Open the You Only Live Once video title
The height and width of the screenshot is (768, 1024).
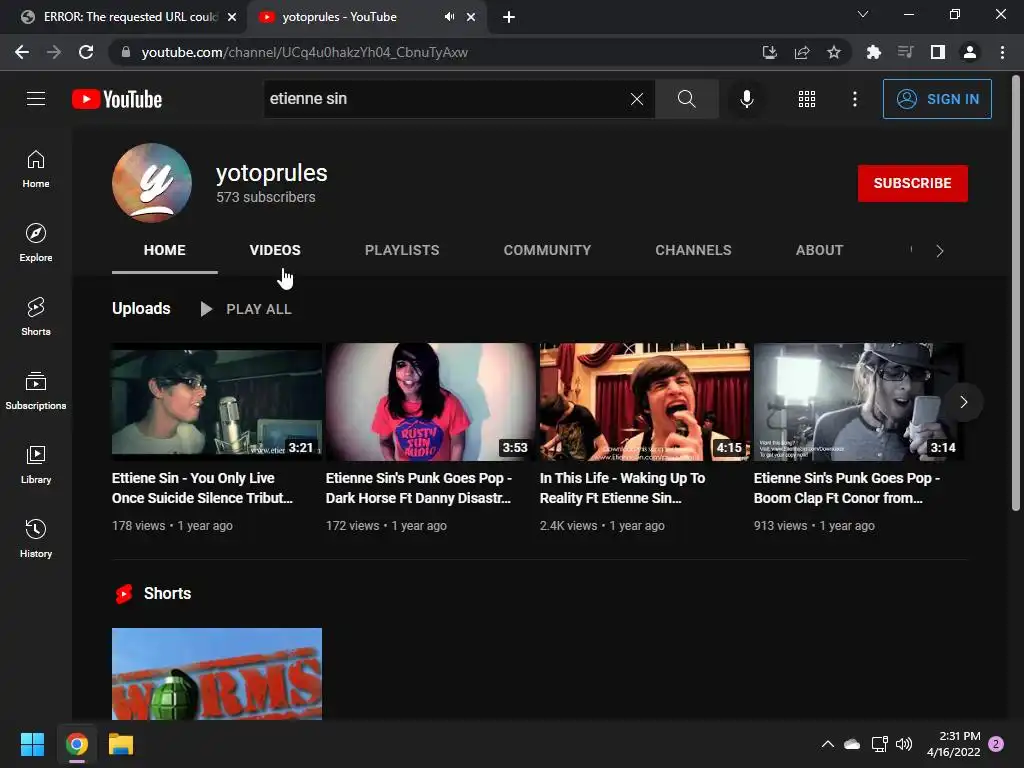coord(202,488)
